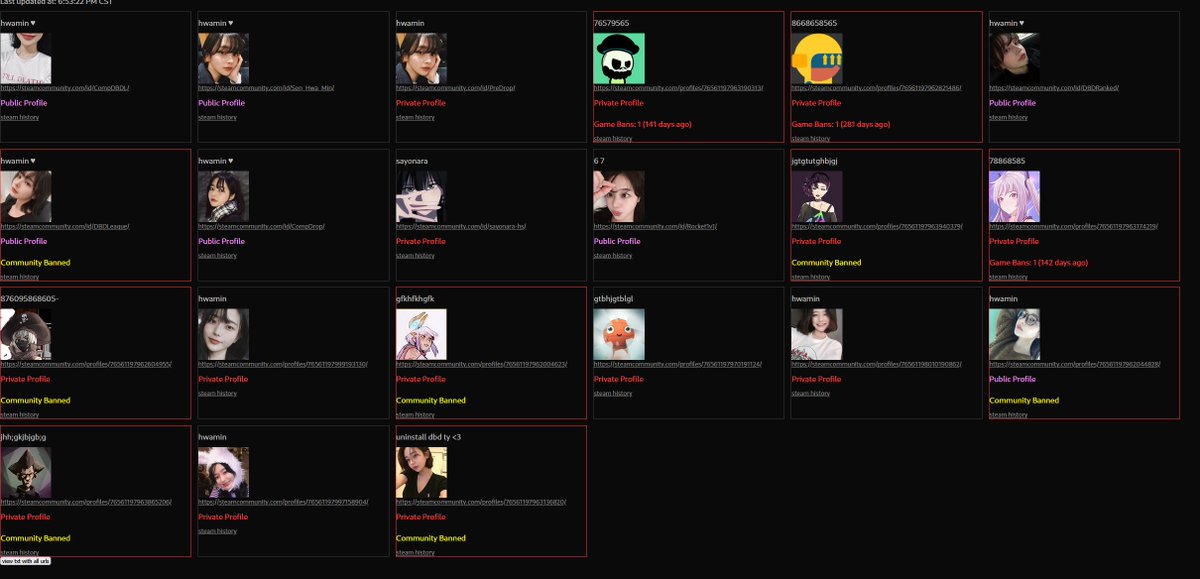Click 'Private Profile' on sayonara card
This screenshot has width=1200, height=579.
click(420, 241)
